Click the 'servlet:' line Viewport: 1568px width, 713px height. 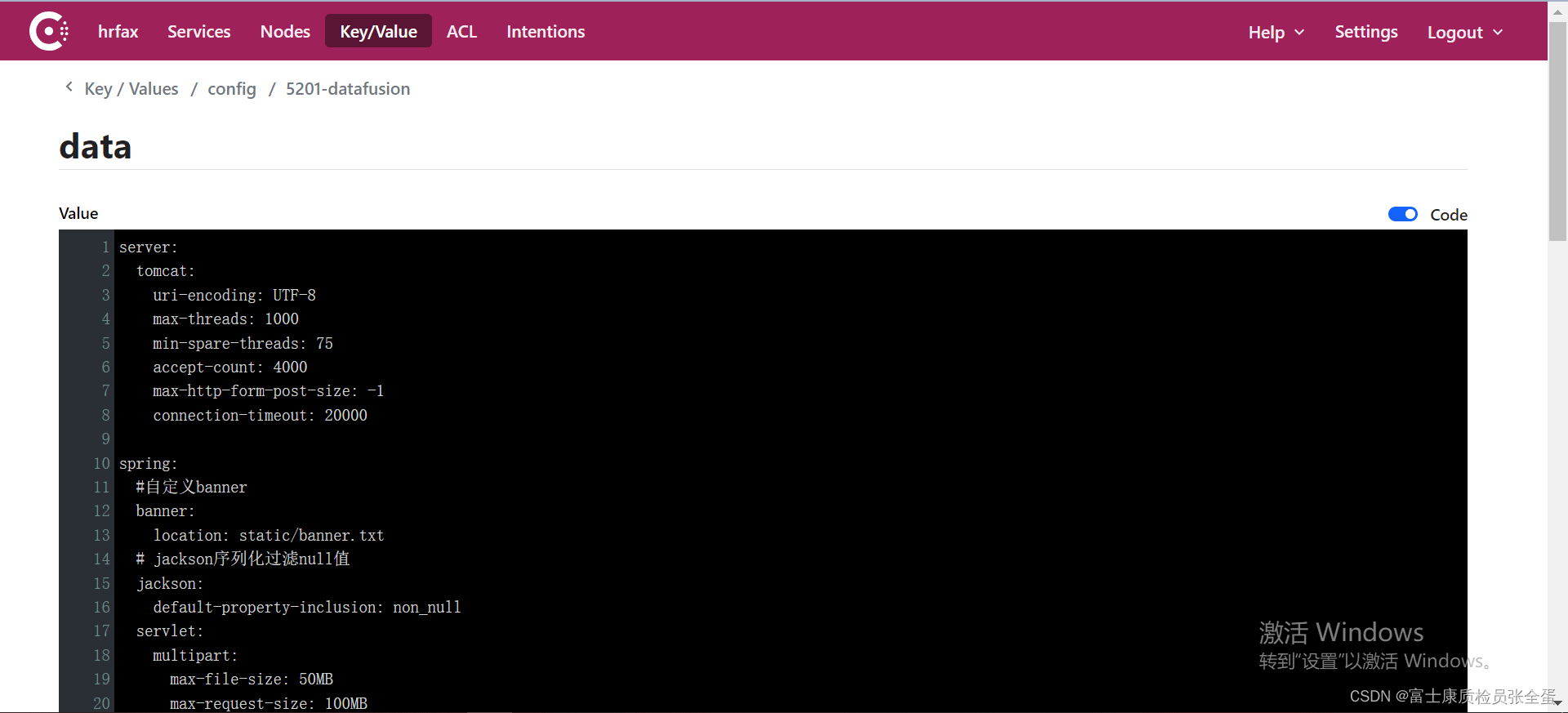tap(169, 631)
